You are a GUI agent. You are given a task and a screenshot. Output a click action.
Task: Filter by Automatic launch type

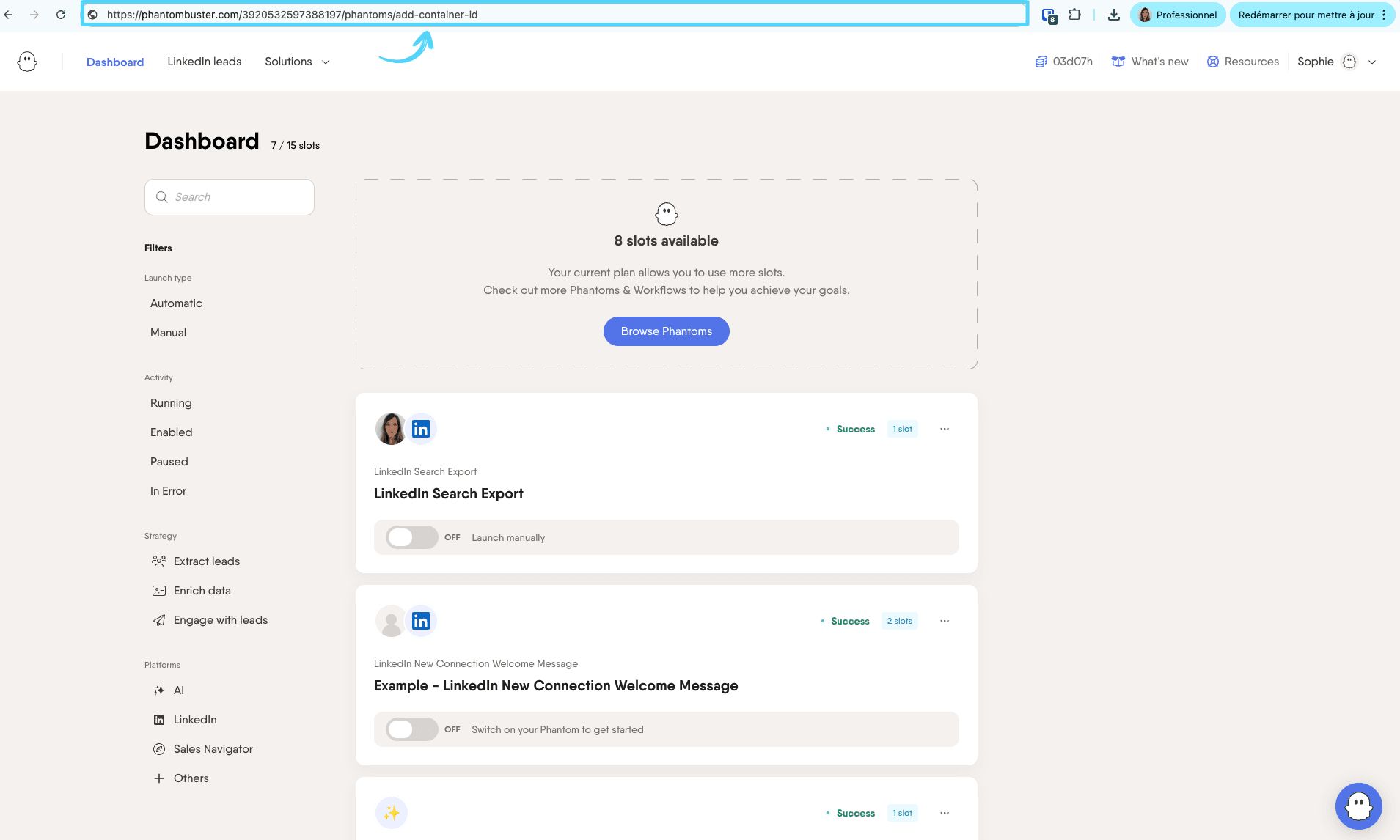[176, 303]
